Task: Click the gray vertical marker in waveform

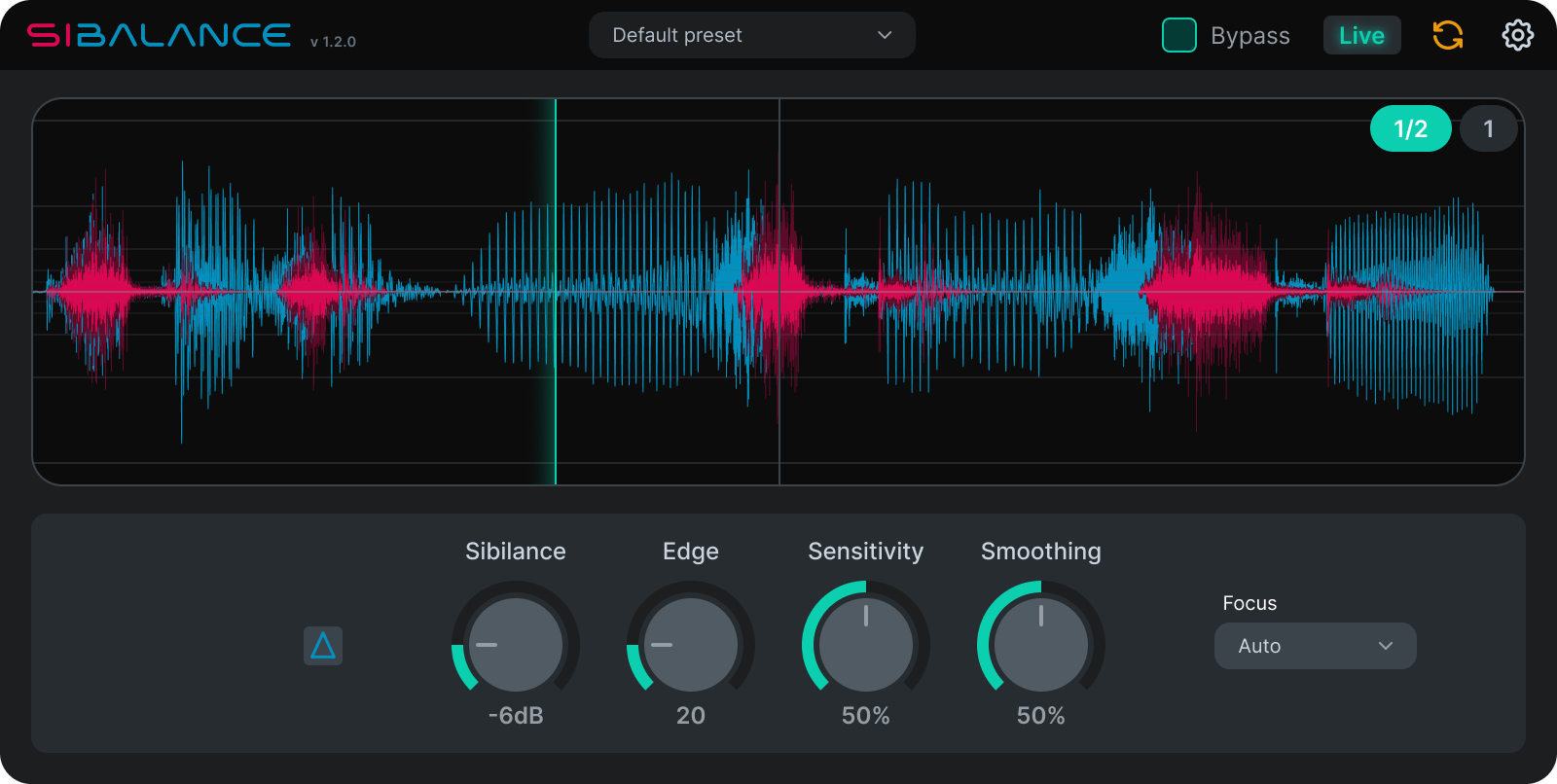Action: click(779, 292)
